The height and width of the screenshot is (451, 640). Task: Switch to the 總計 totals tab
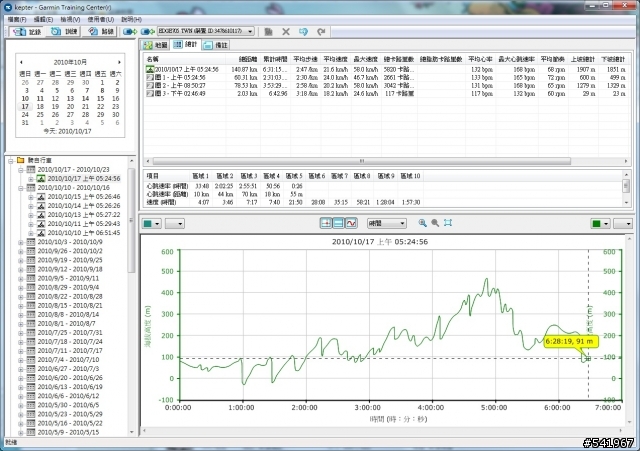click(185, 44)
